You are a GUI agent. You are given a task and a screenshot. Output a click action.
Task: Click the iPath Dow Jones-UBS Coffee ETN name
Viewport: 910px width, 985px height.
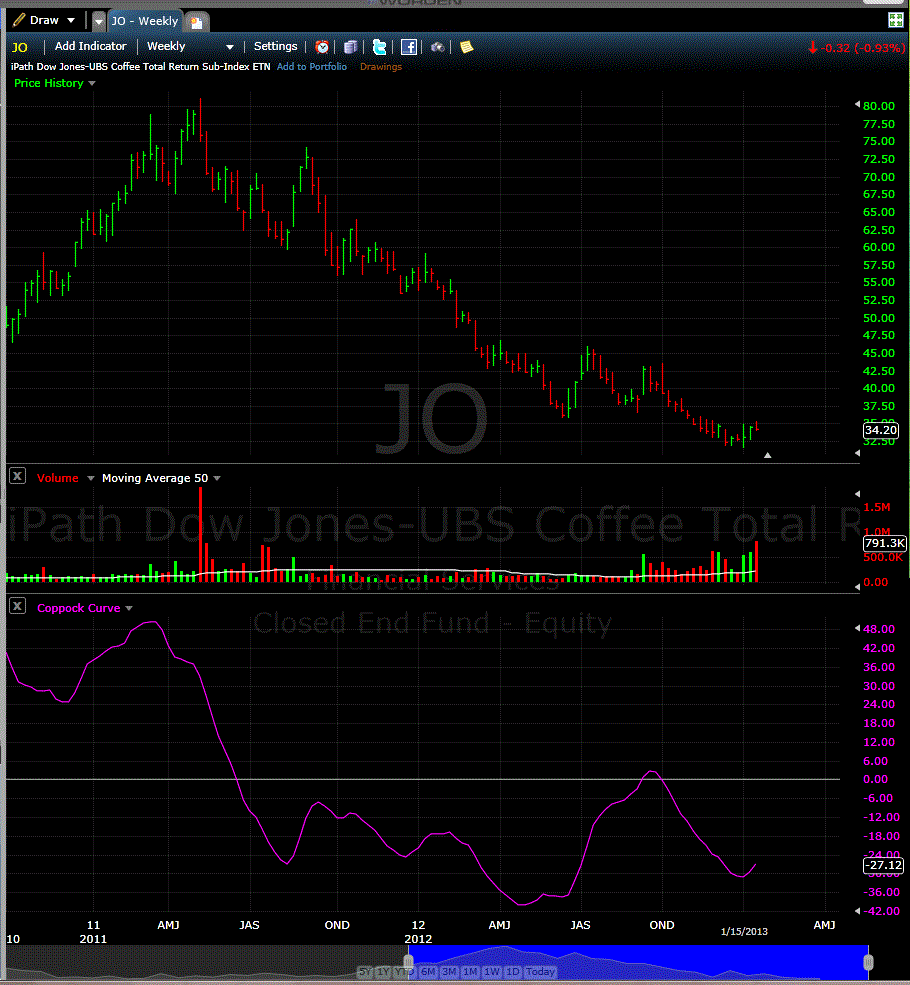click(141, 67)
